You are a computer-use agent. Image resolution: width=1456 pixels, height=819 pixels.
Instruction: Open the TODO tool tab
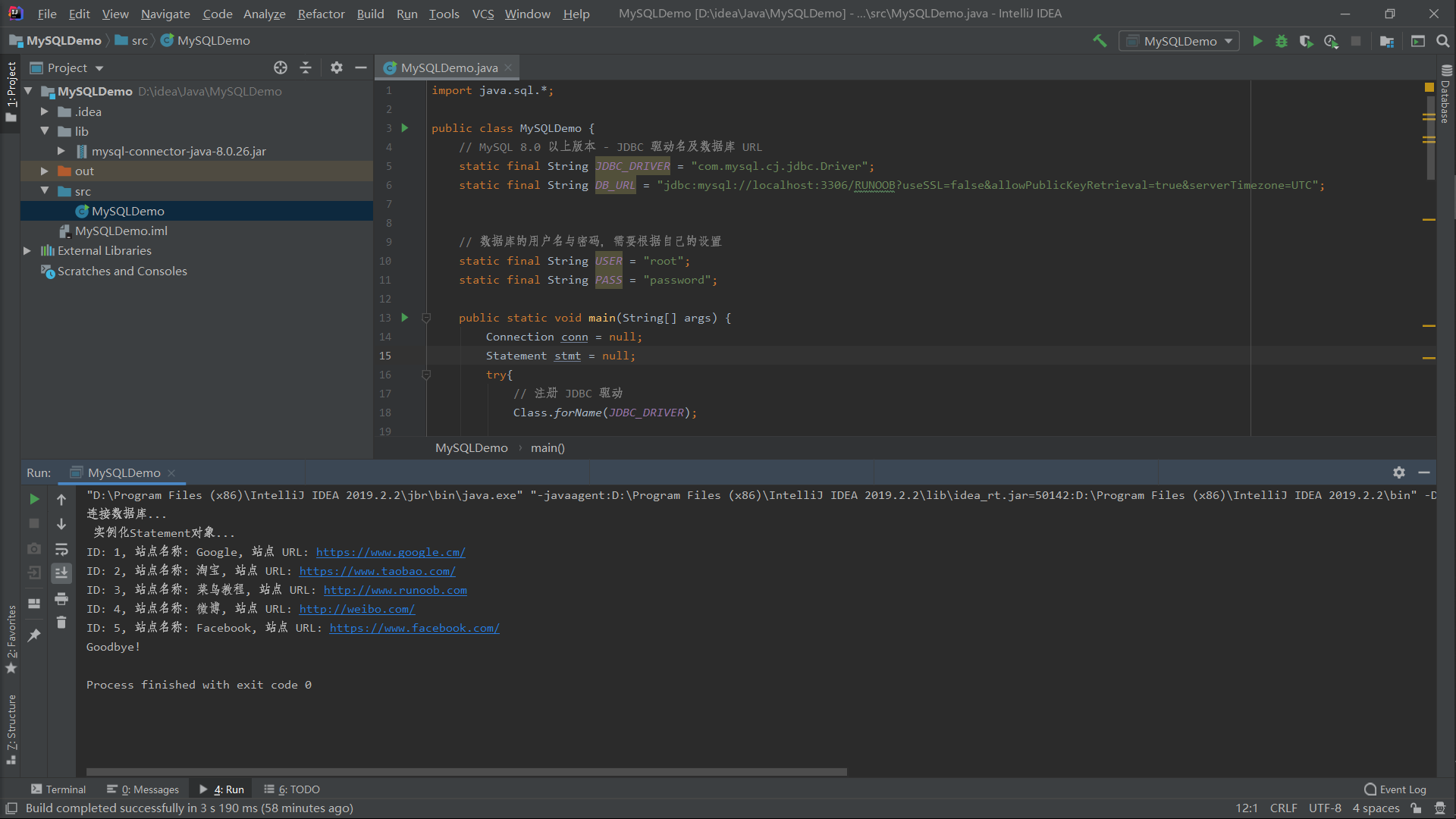tap(292, 789)
